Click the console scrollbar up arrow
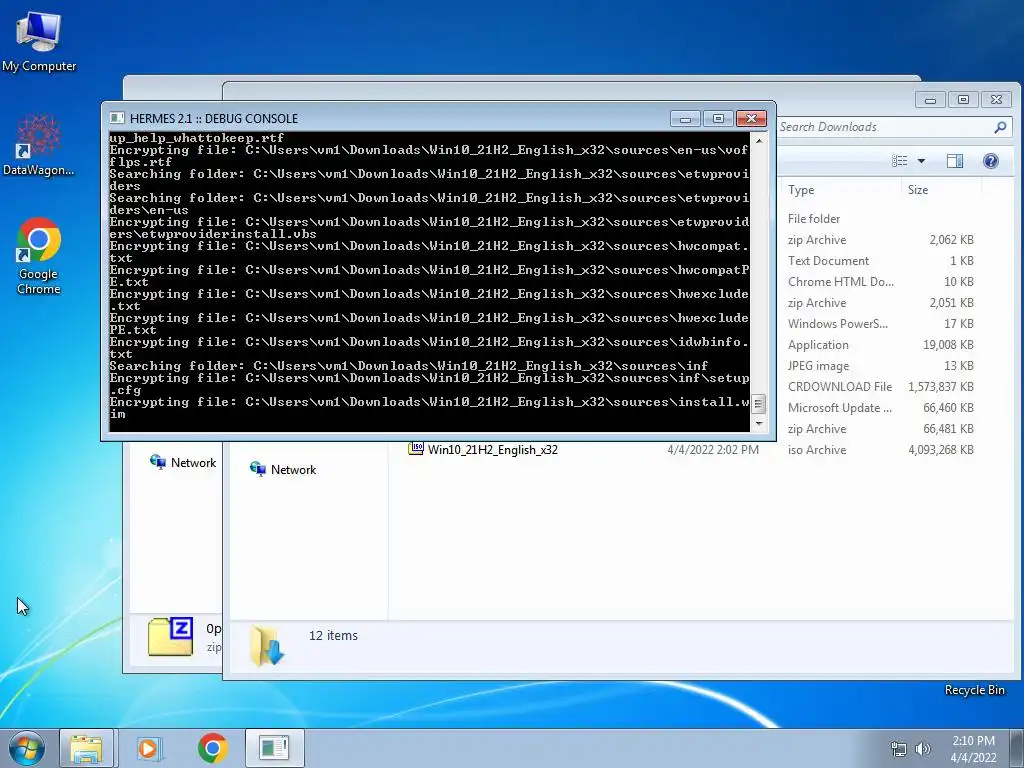1024x768 pixels. (759, 140)
